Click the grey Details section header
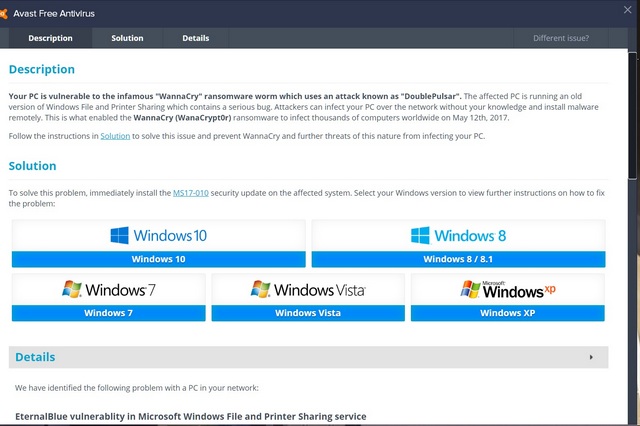This screenshot has height=426, width=640. point(309,357)
